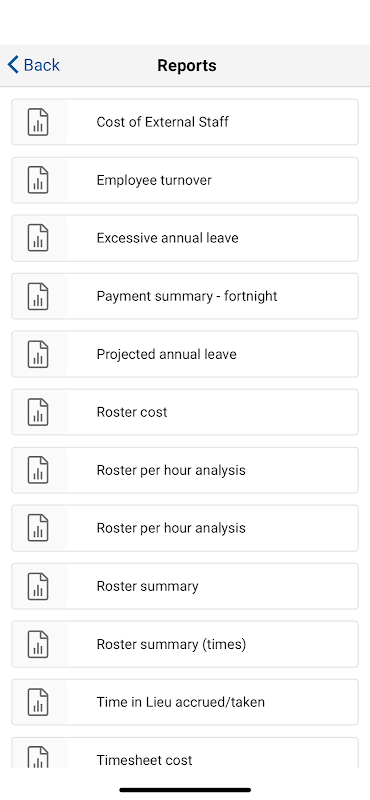The height and width of the screenshot is (800, 370).
Task: Open the first Roster per hour analysis
Action: pos(185,470)
